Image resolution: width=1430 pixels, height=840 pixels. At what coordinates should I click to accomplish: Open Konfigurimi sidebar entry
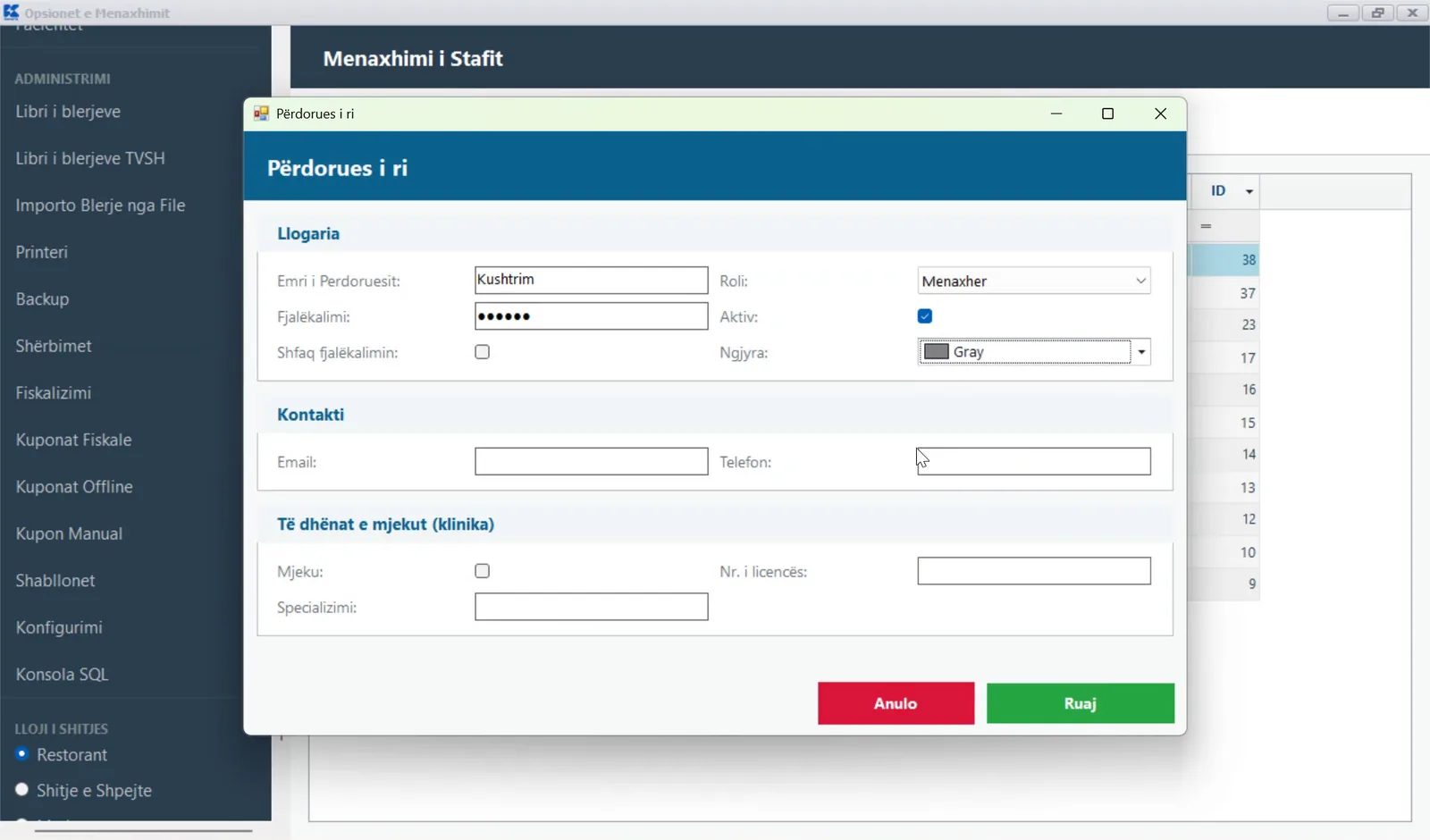(x=59, y=627)
